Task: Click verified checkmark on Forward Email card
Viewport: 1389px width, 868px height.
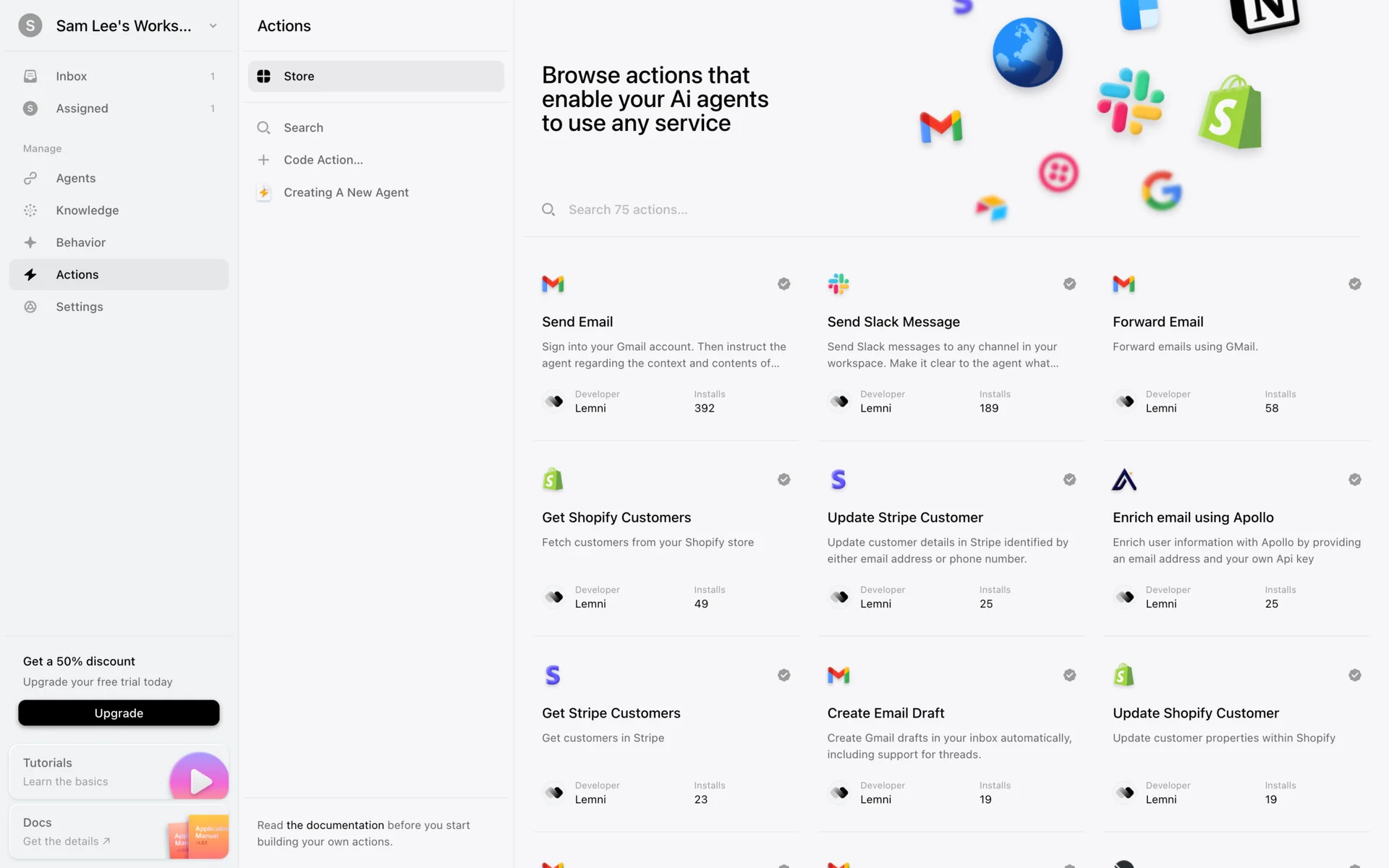Action: [1354, 284]
